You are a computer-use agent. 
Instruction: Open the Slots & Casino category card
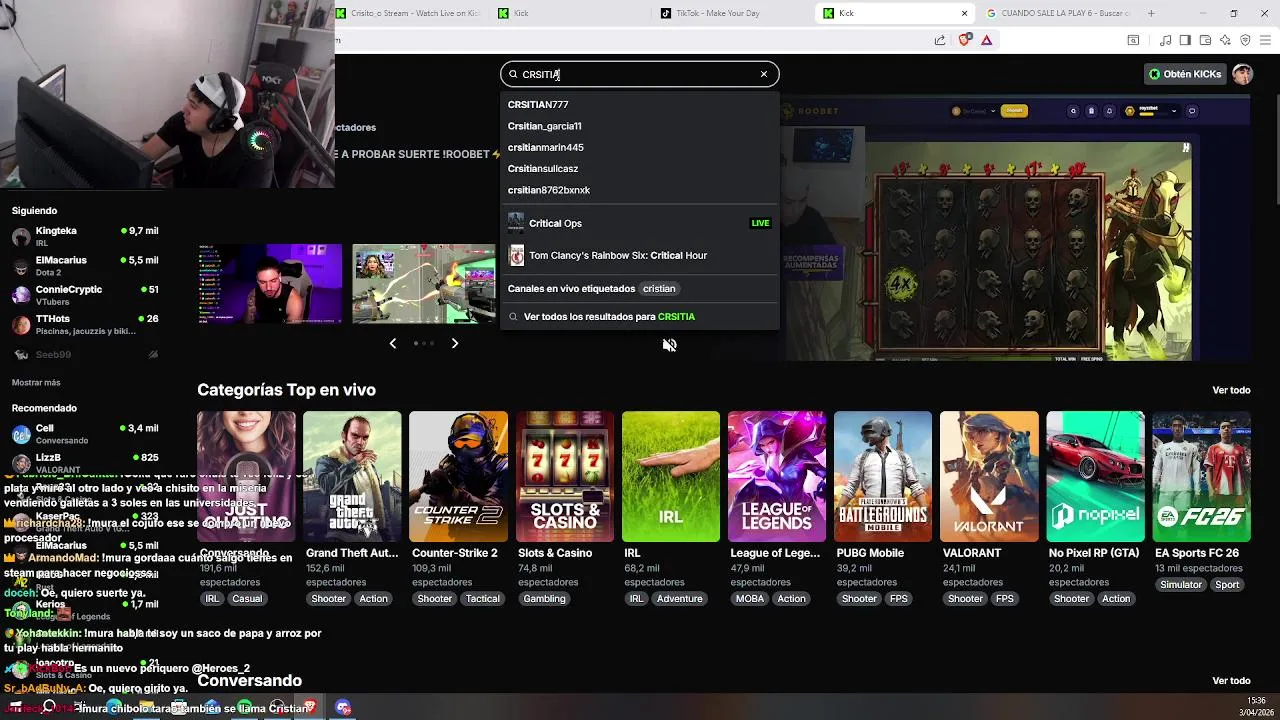[x=564, y=477]
